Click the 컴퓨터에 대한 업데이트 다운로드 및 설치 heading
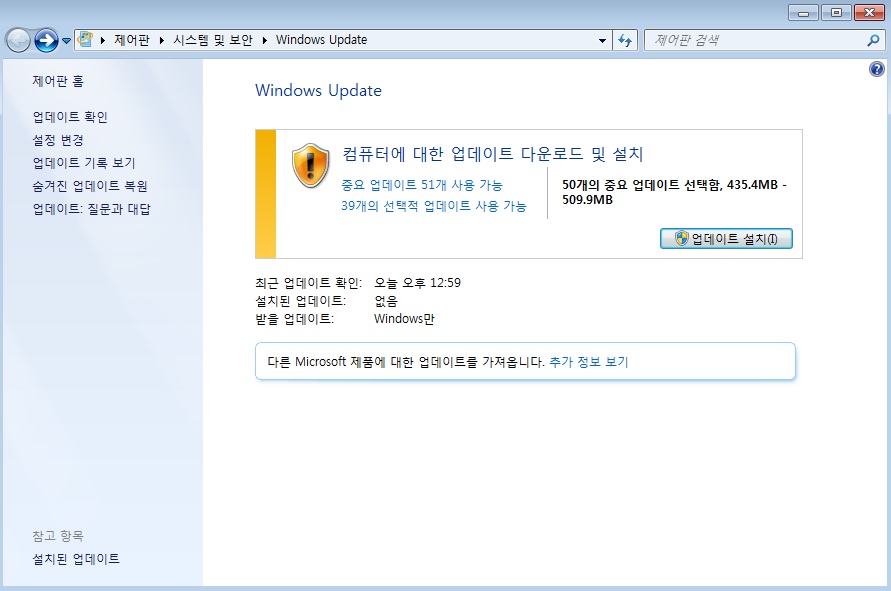The height and width of the screenshot is (591, 891). tap(492, 154)
